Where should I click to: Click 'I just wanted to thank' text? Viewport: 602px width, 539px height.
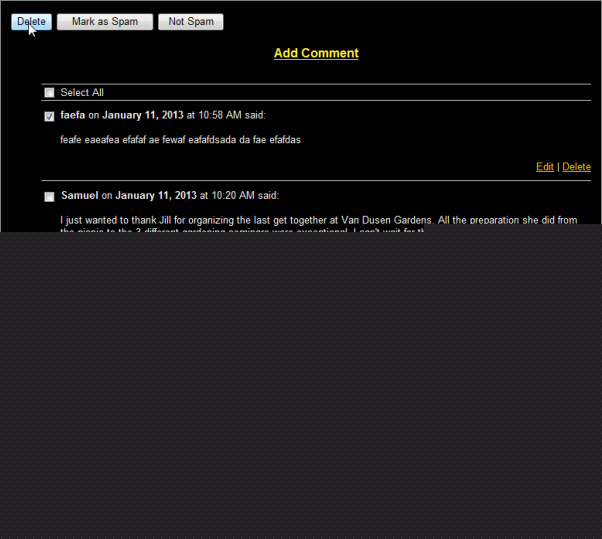[x=110, y=220]
